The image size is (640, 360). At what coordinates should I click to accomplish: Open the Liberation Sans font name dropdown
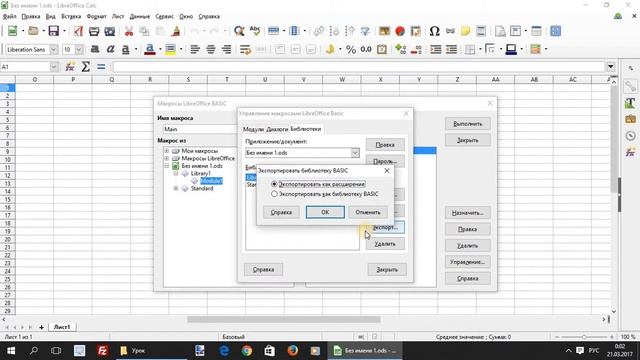click(x=53, y=49)
